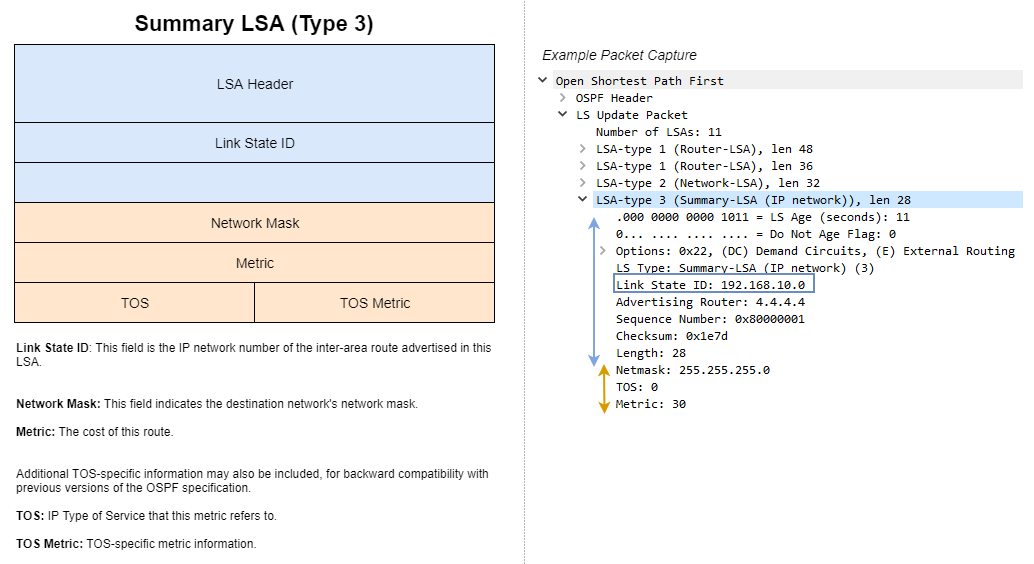
Task: Click the Link State ID diagram cell
Action: click(x=255, y=143)
